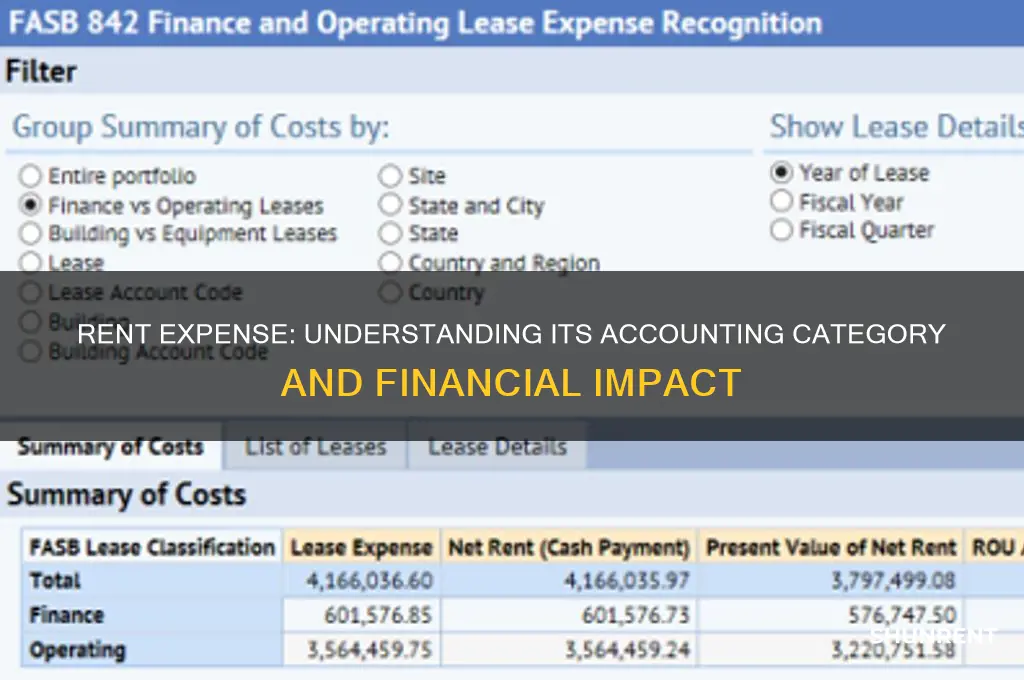Click the Summary of Costs section heading
The height and width of the screenshot is (680, 1024).
(x=127, y=494)
